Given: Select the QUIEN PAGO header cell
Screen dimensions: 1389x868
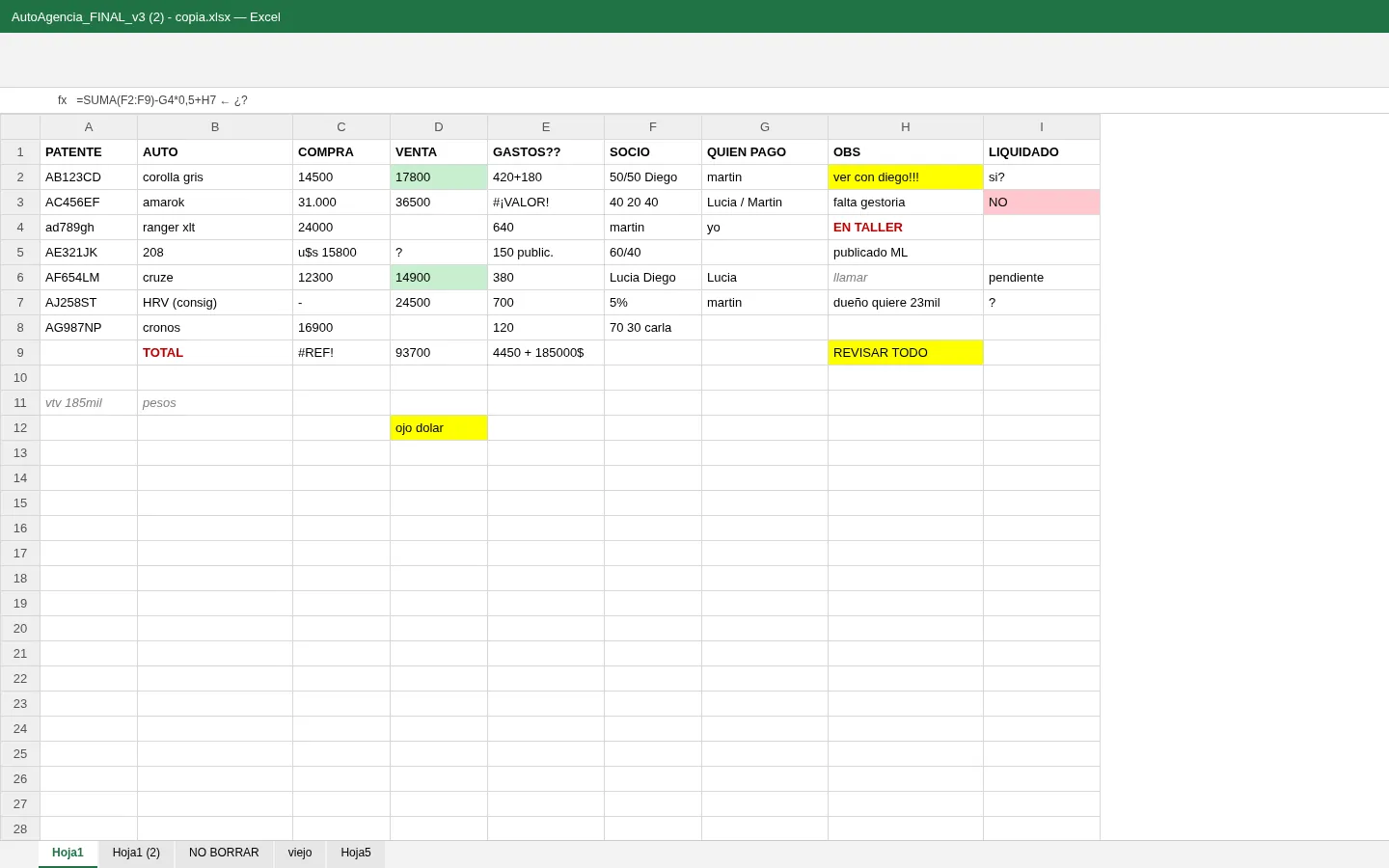Looking at the screenshot, I should pos(765,152).
